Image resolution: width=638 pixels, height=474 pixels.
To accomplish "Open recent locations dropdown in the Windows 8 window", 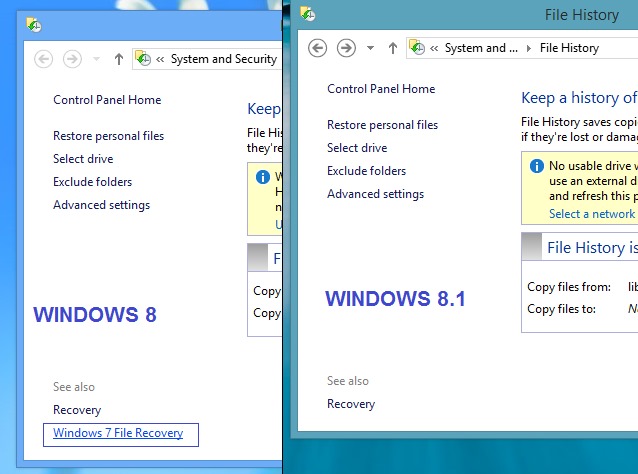I will 96,59.
